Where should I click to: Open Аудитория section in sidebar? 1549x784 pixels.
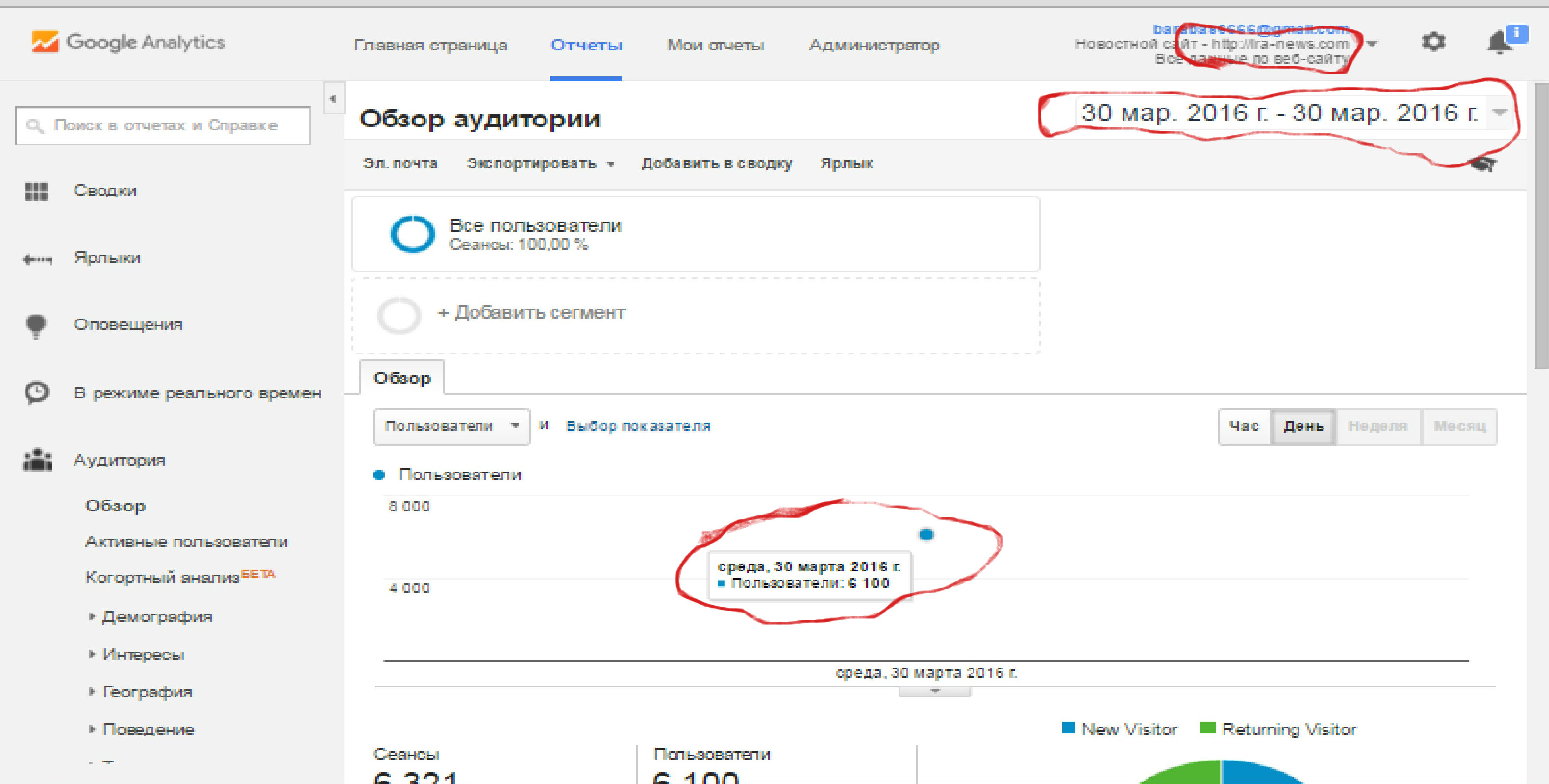(119, 460)
